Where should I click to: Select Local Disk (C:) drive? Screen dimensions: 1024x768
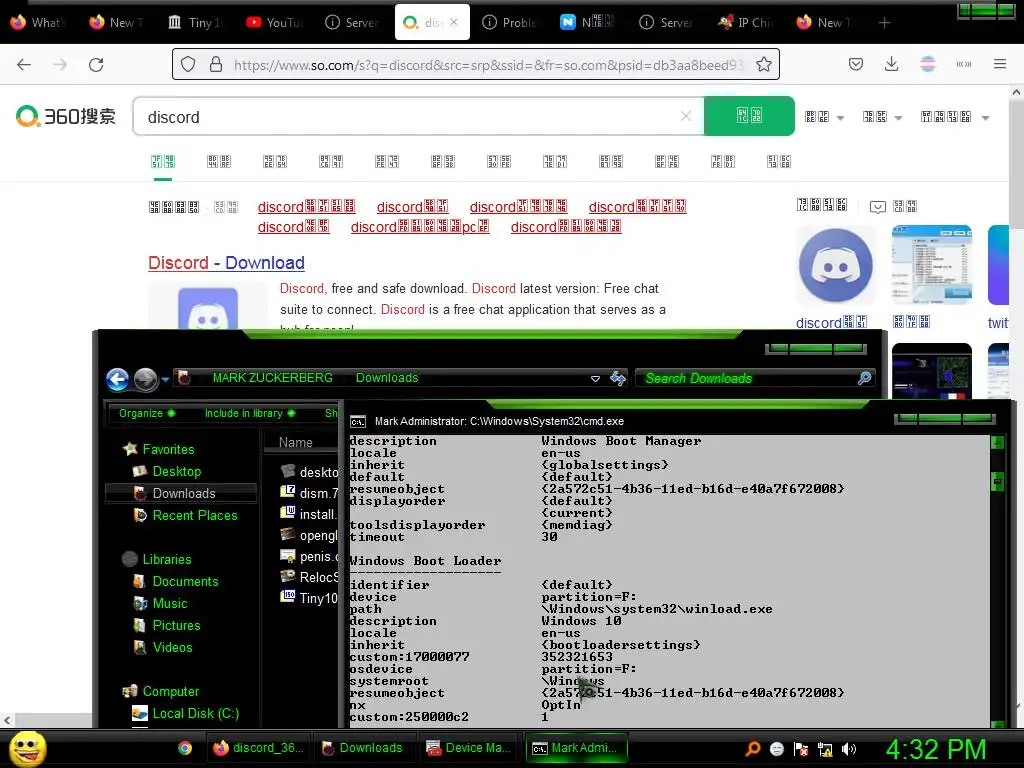click(195, 713)
